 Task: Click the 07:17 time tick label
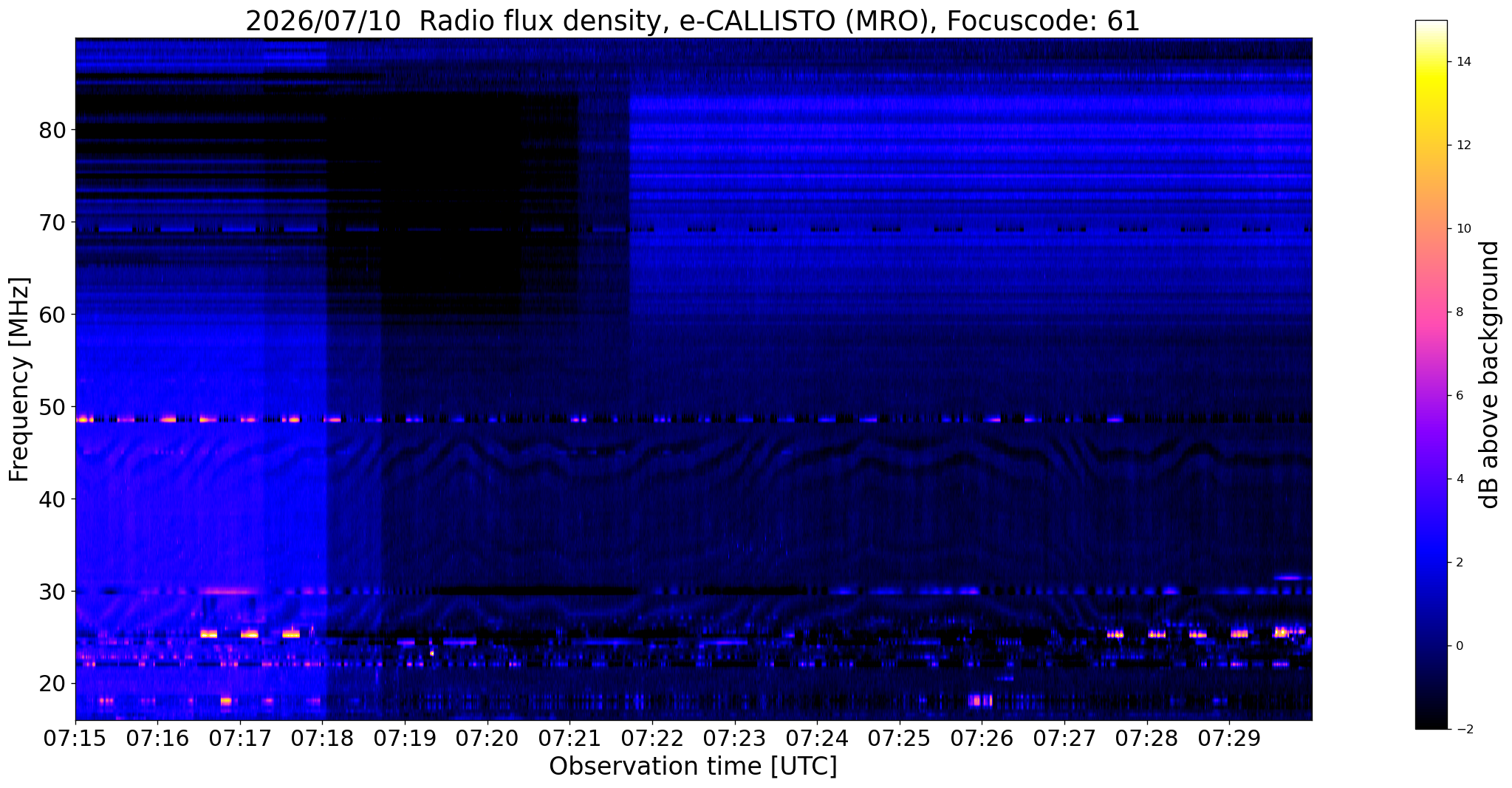240,739
